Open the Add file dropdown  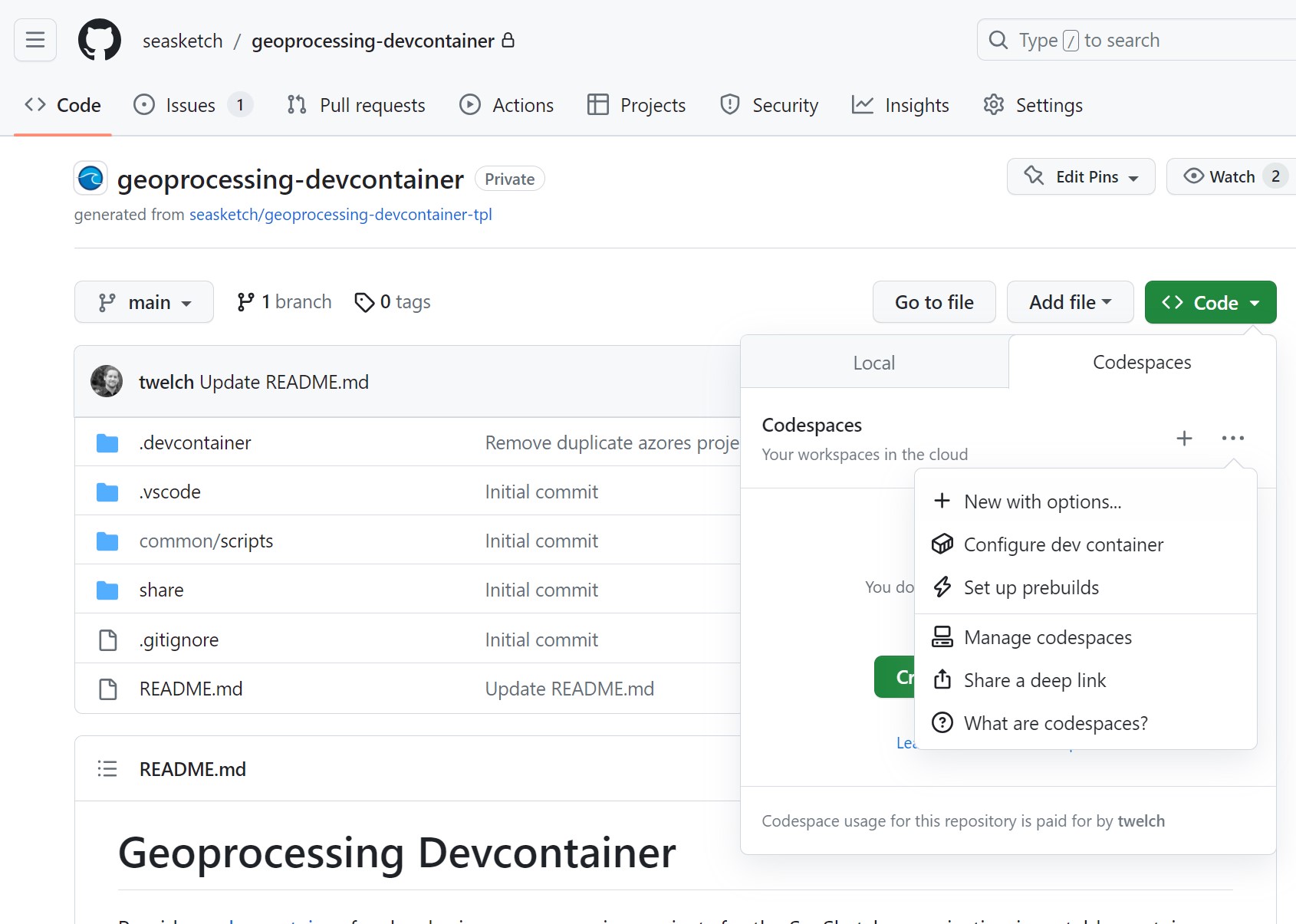(1071, 302)
